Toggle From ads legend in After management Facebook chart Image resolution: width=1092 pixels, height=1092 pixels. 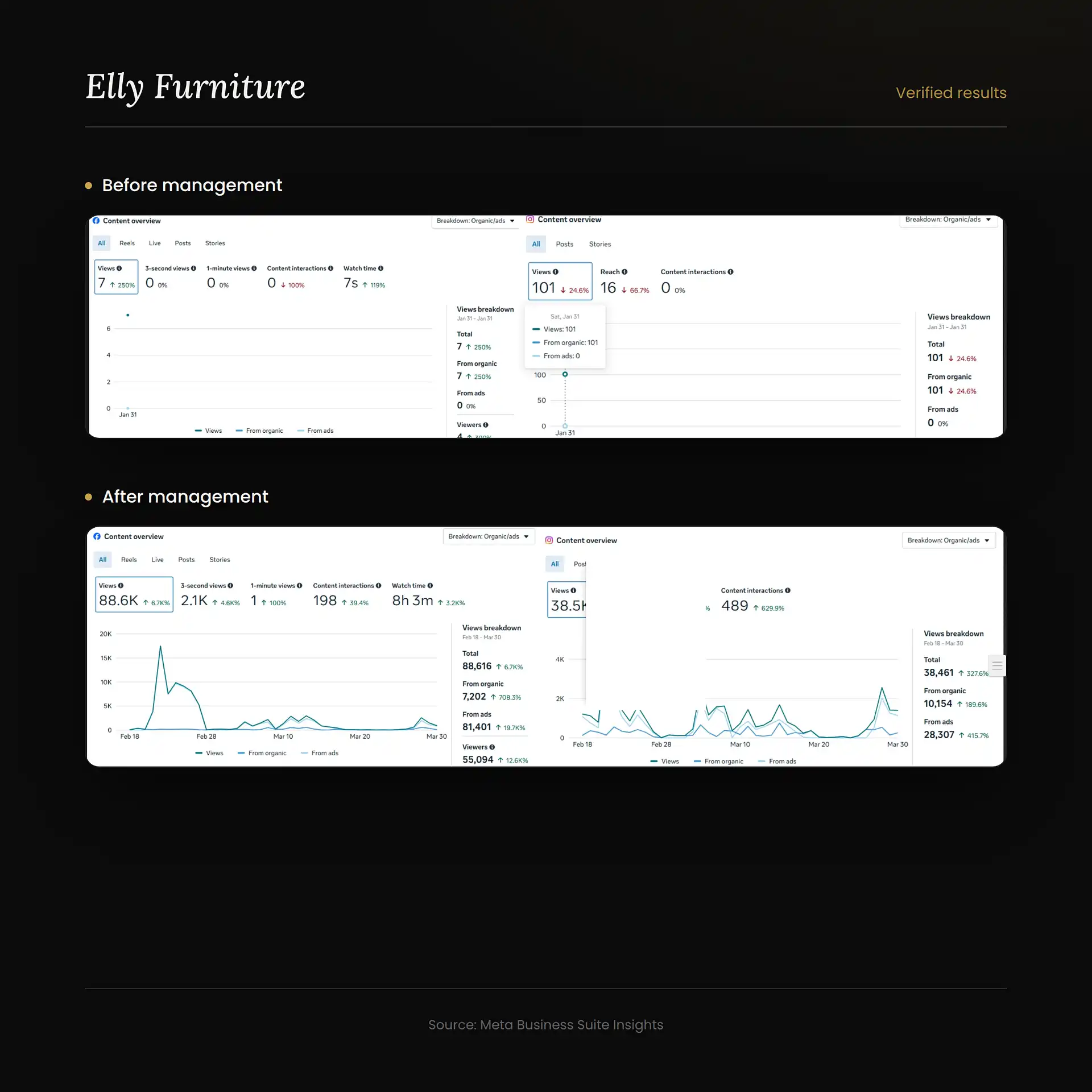tap(320, 753)
